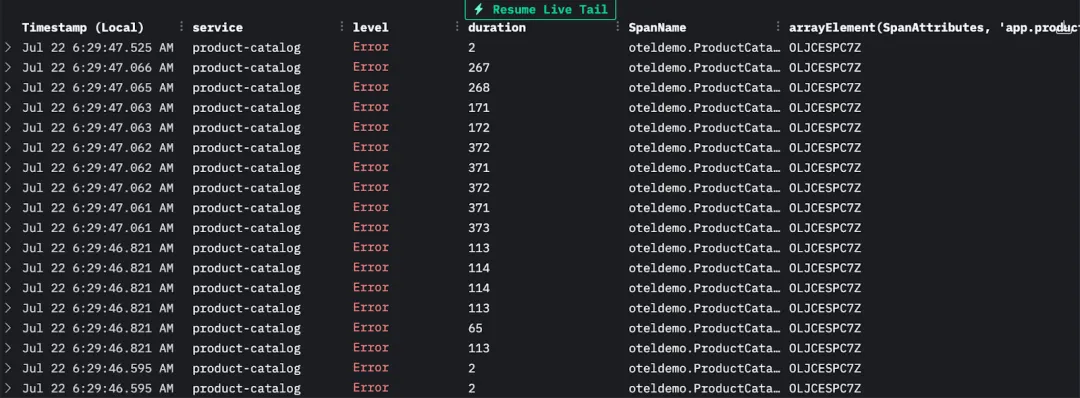Open the level column options dots
1080x398 pixels.
457,27
